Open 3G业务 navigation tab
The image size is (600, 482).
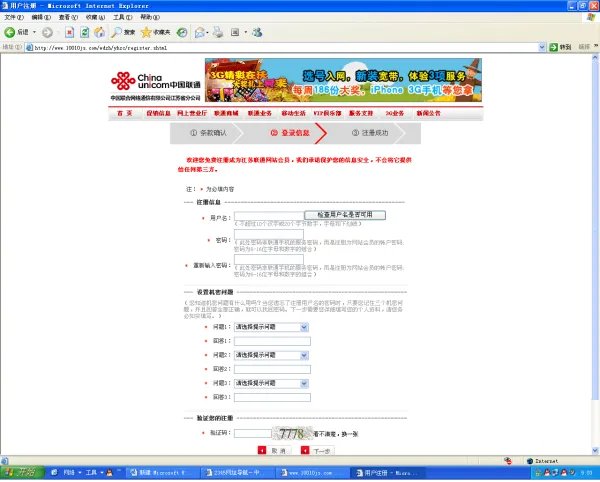(x=395, y=113)
